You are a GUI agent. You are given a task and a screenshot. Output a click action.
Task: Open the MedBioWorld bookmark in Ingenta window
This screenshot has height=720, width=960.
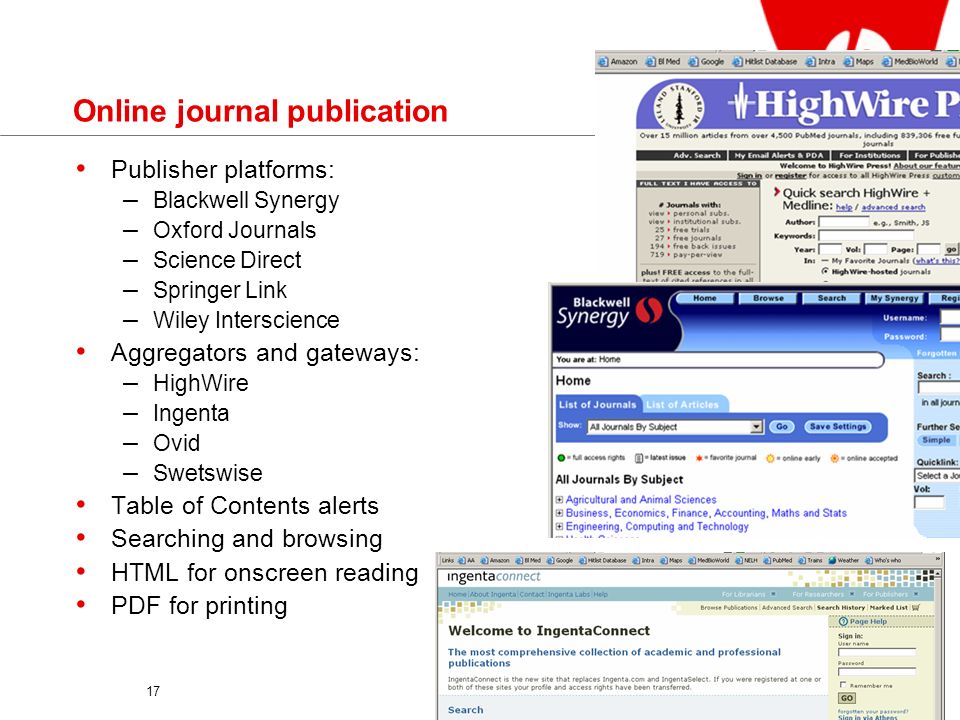708,560
